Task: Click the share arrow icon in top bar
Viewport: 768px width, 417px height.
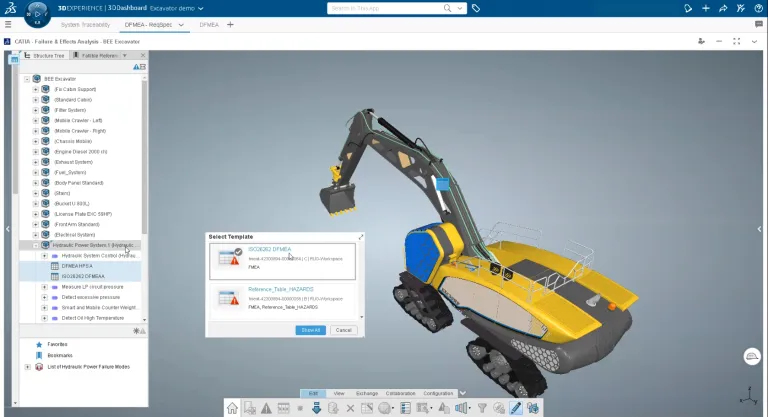Action: [x=723, y=8]
